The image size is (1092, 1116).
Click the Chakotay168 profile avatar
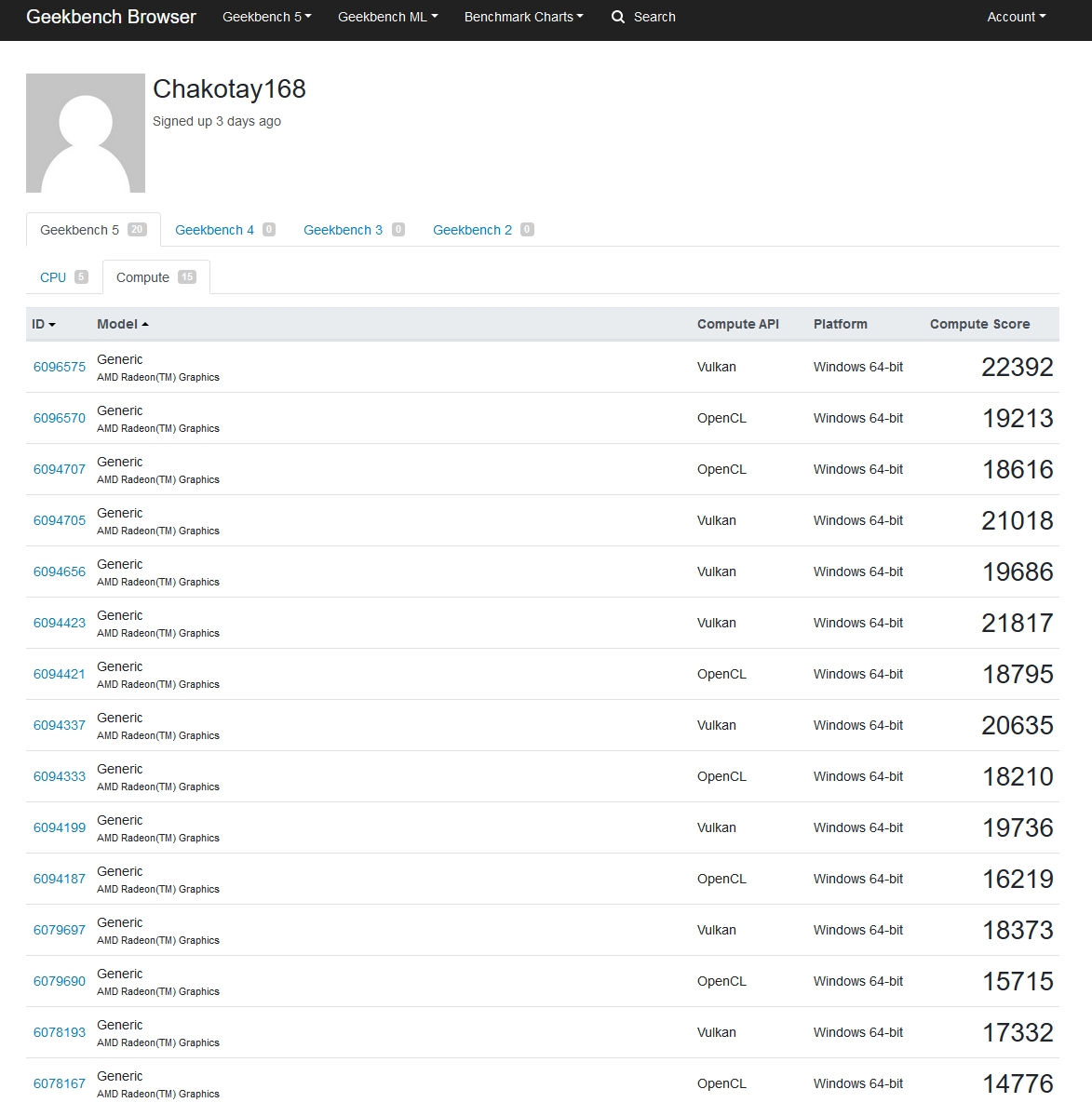(x=86, y=133)
